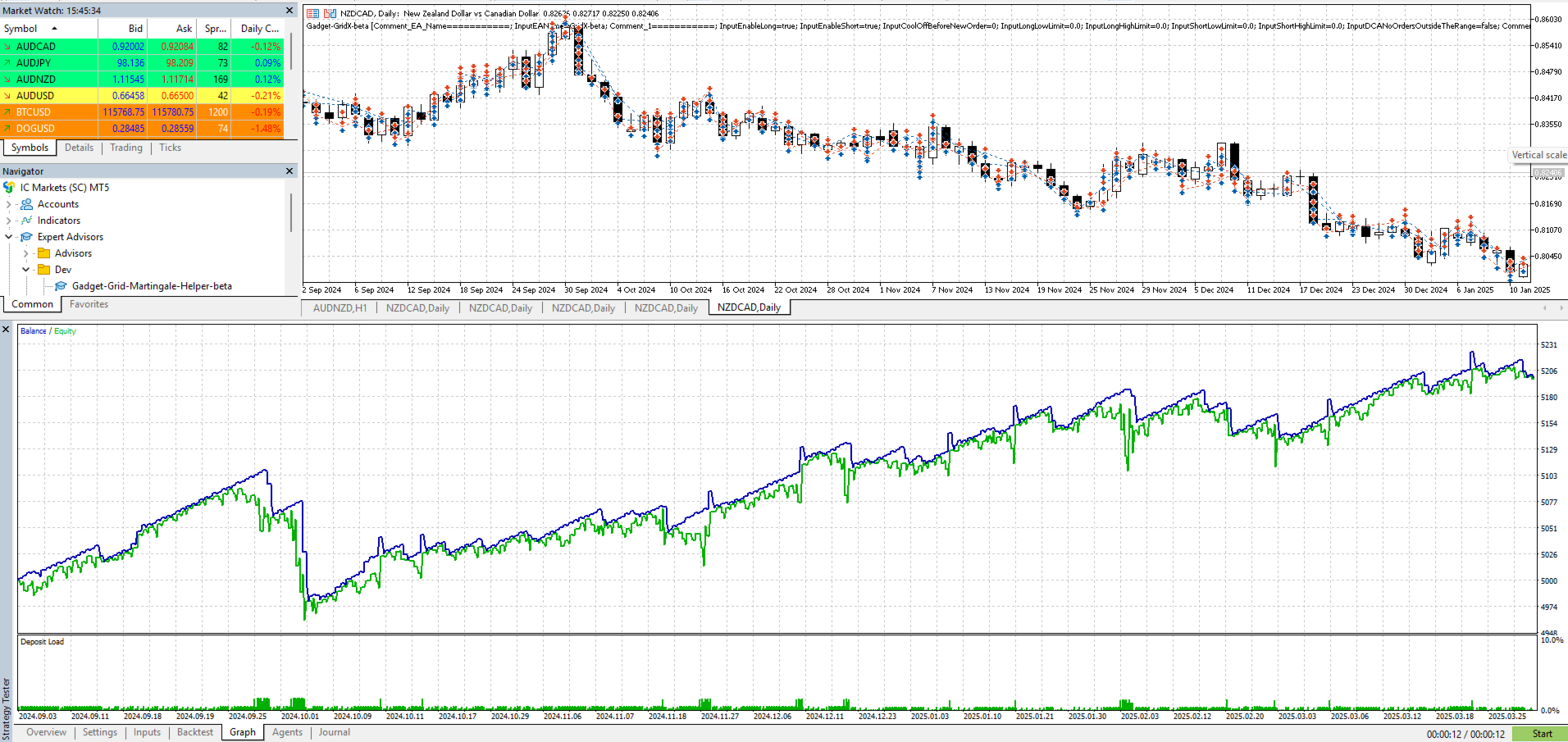Open the Settings tab in Strategy Tester

tap(100, 732)
